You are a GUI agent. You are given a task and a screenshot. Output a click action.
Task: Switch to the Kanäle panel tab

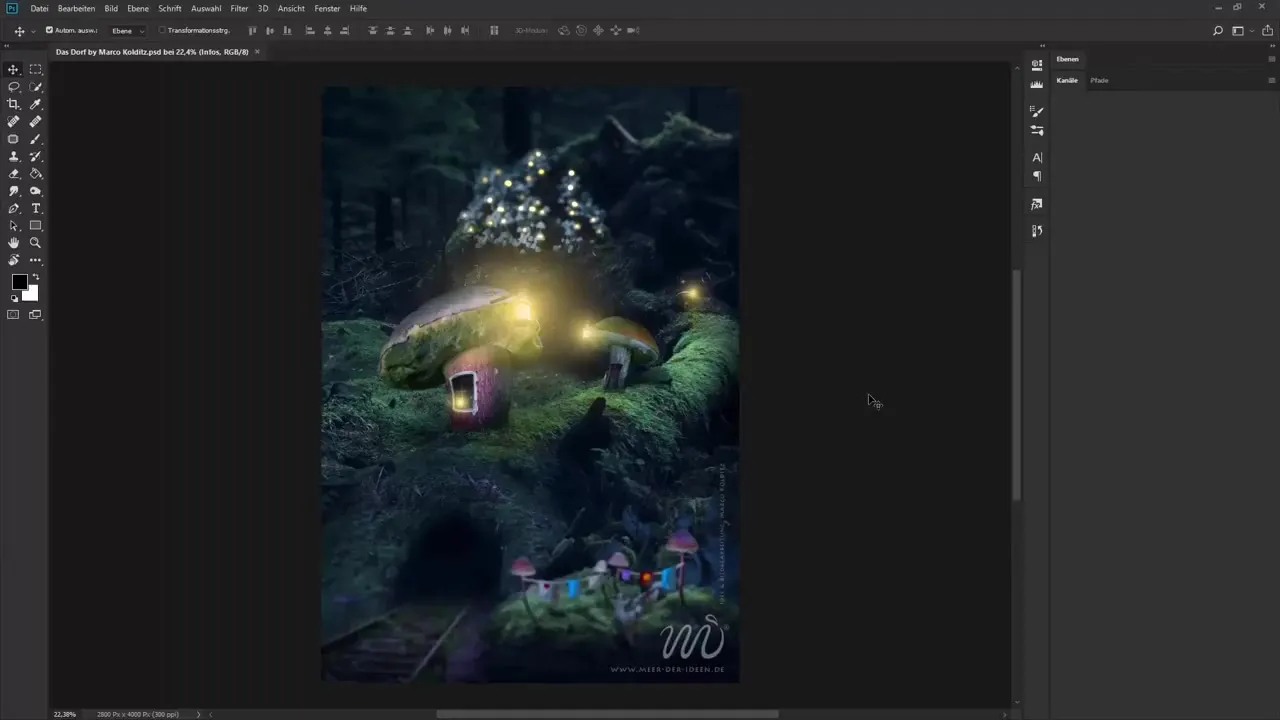click(x=1068, y=80)
